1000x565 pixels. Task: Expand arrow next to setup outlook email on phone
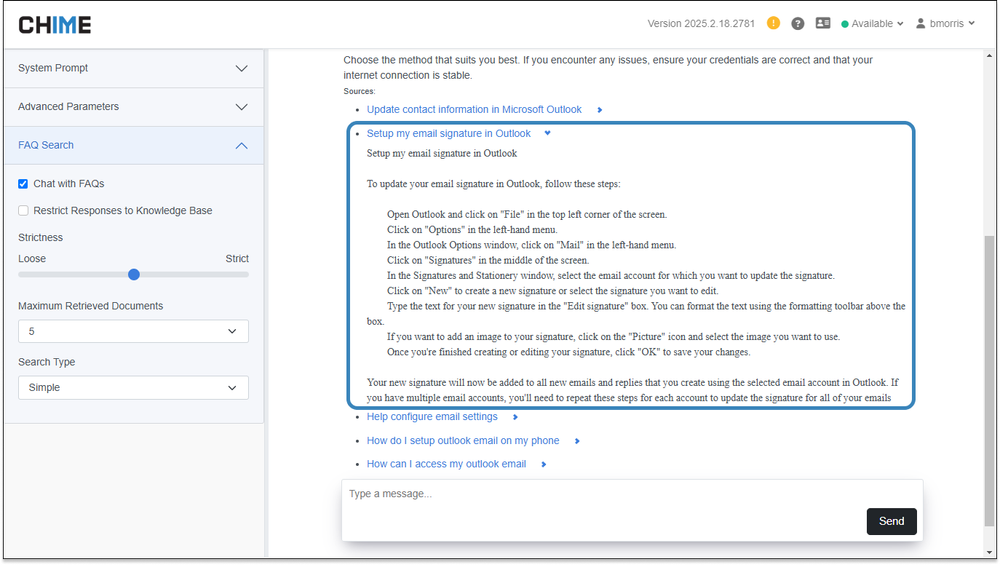(x=577, y=441)
